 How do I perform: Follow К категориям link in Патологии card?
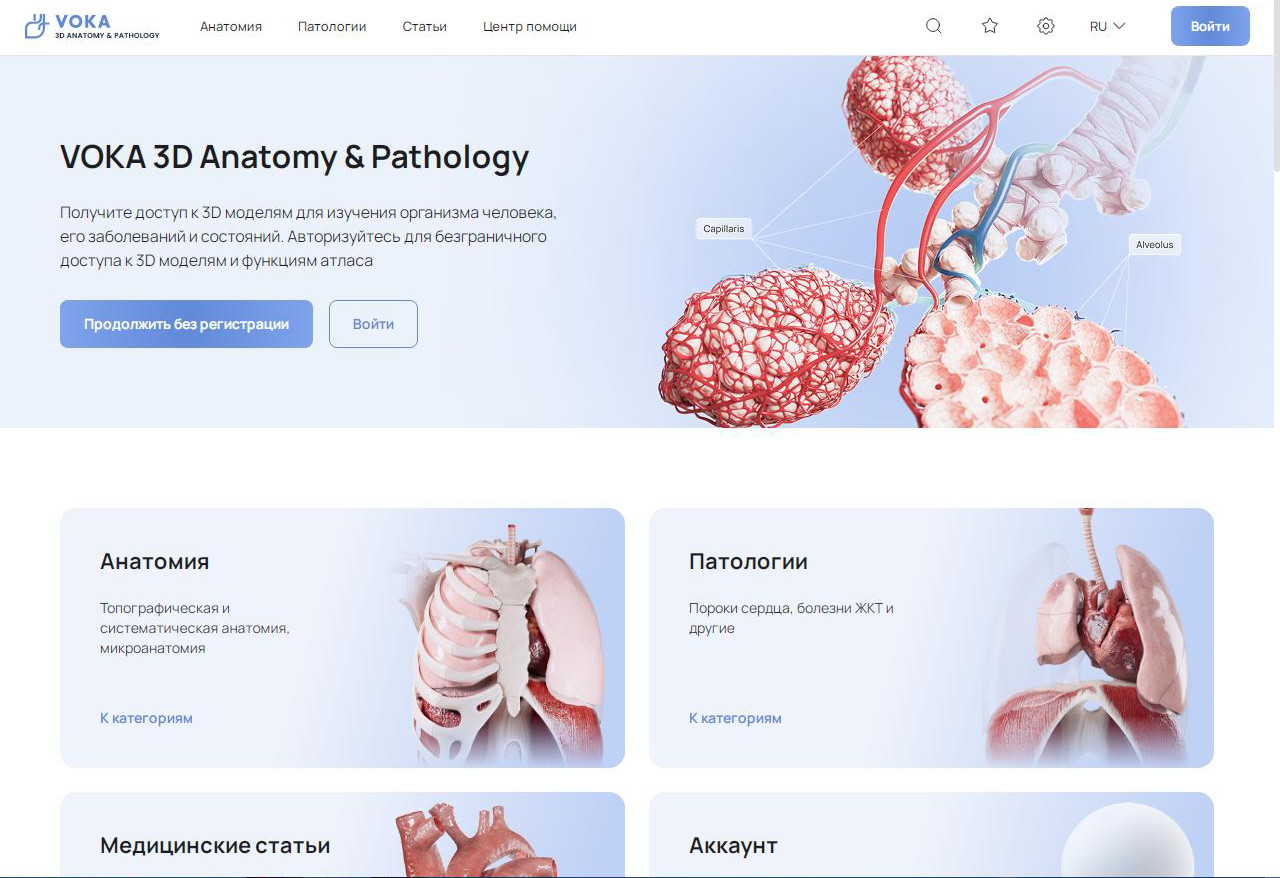pos(735,718)
